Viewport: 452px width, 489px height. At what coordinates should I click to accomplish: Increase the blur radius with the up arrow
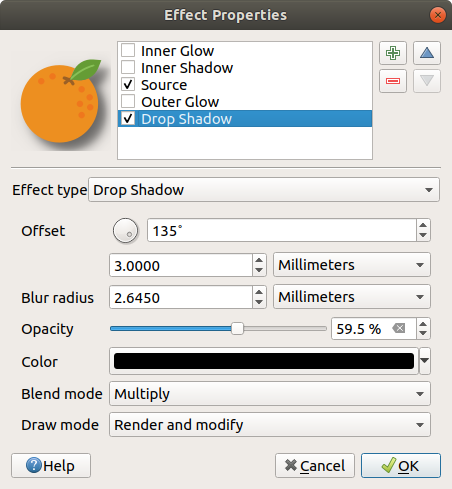259,292
